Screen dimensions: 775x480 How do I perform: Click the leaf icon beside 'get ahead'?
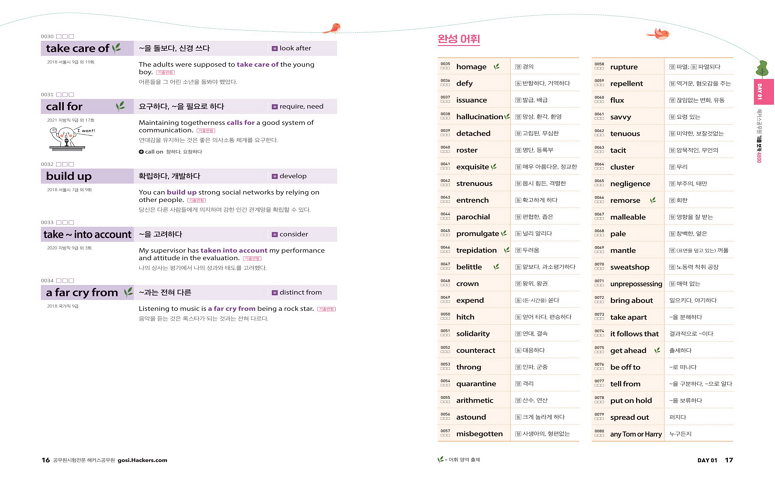(657, 350)
